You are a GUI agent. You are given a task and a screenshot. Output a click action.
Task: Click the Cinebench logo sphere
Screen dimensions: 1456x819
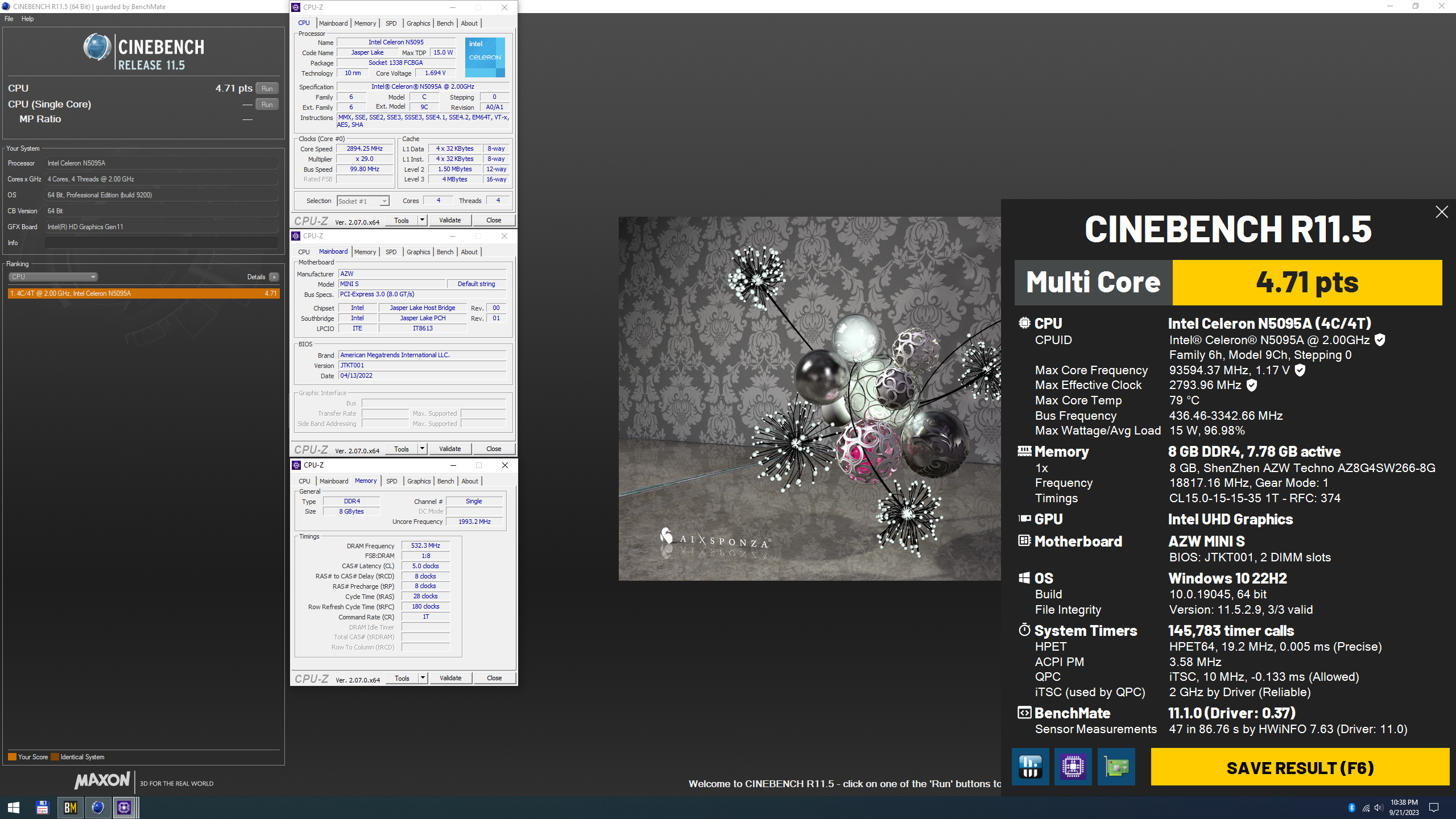point(97,47)
